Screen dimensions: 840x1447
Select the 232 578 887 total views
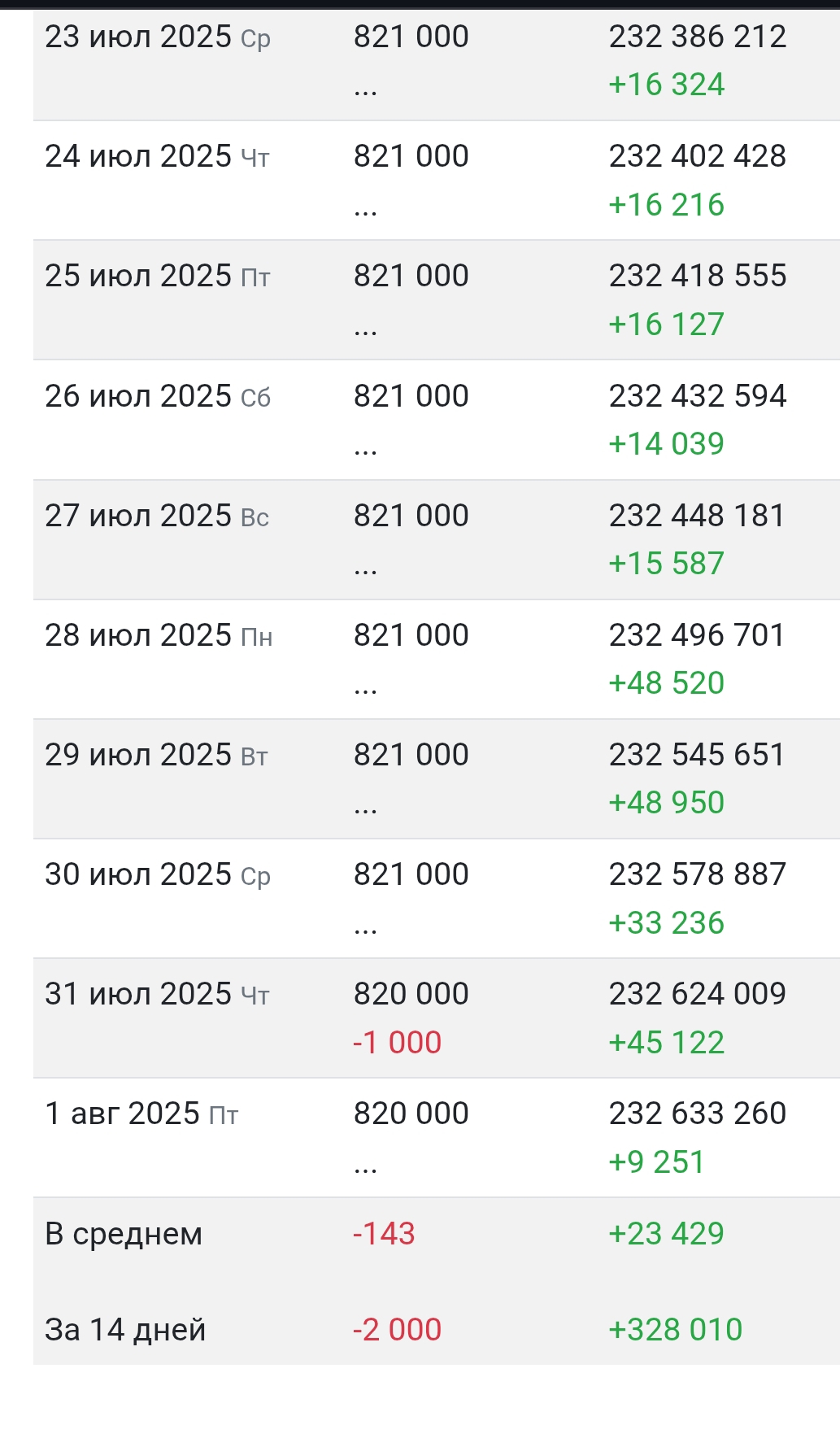point(697,874)
